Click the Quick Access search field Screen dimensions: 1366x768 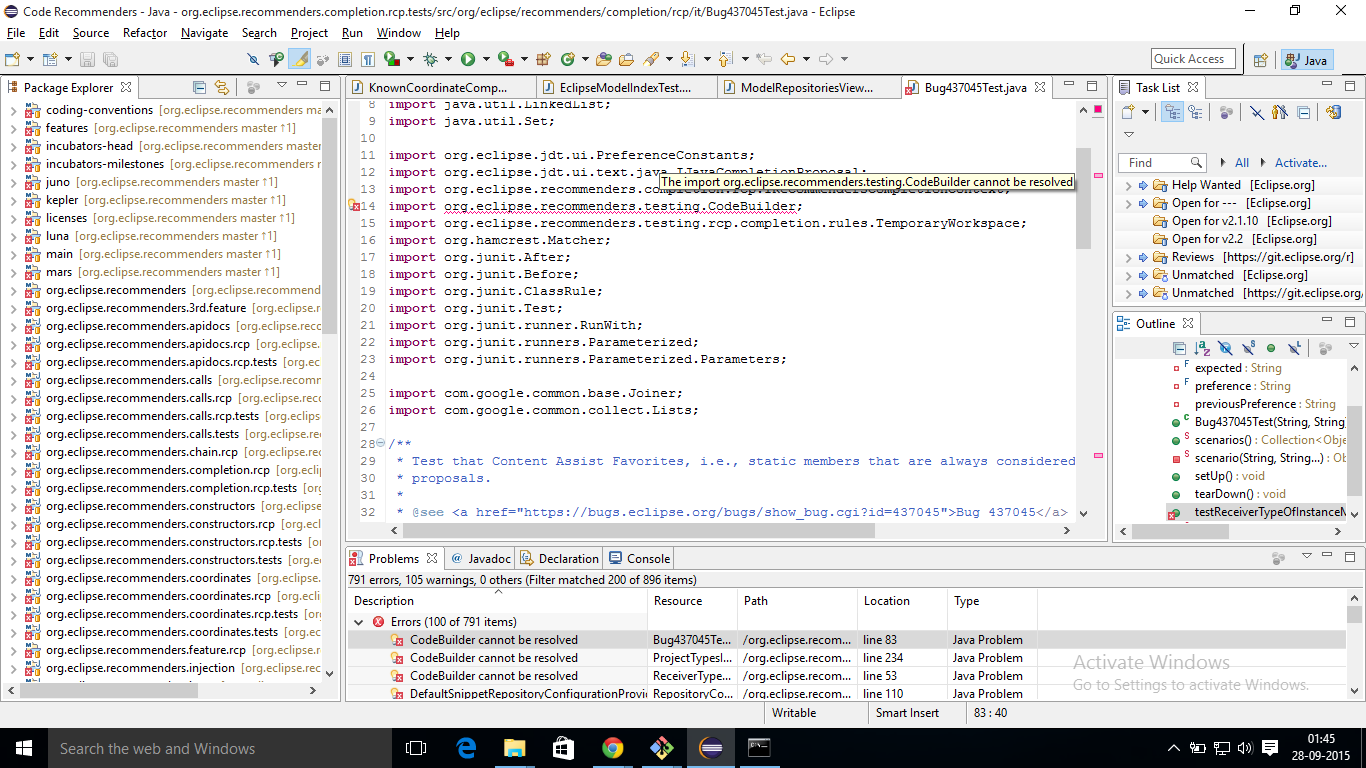[x=1193, y=59]
